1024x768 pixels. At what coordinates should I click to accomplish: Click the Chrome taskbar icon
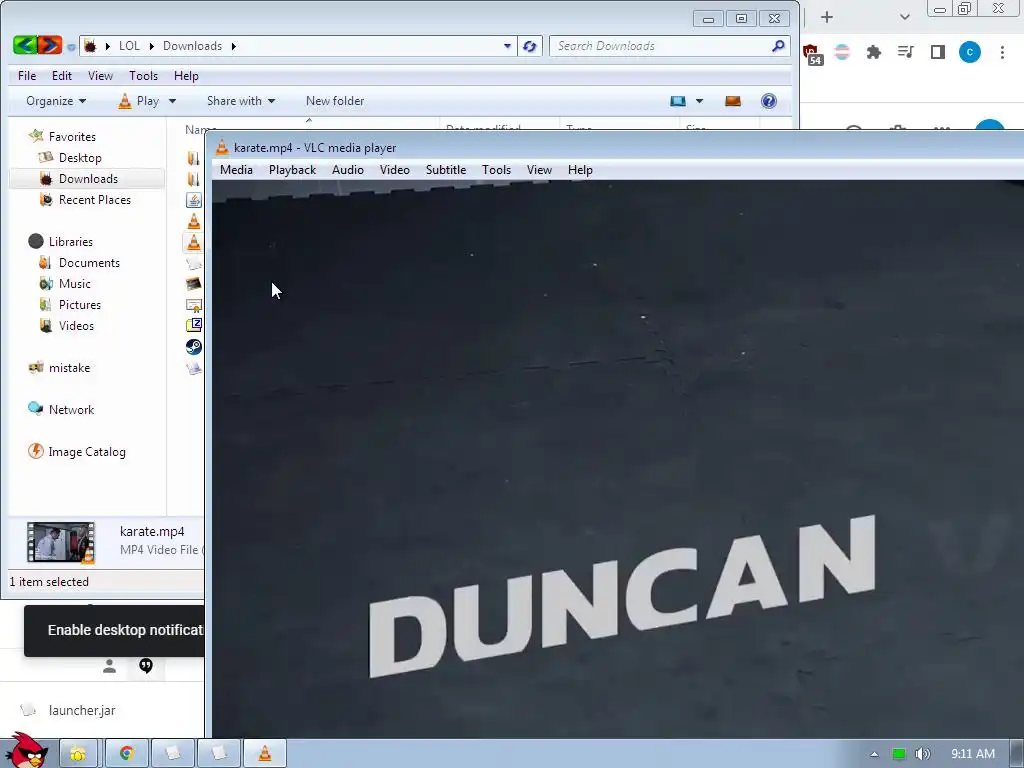tap(127, 753)
